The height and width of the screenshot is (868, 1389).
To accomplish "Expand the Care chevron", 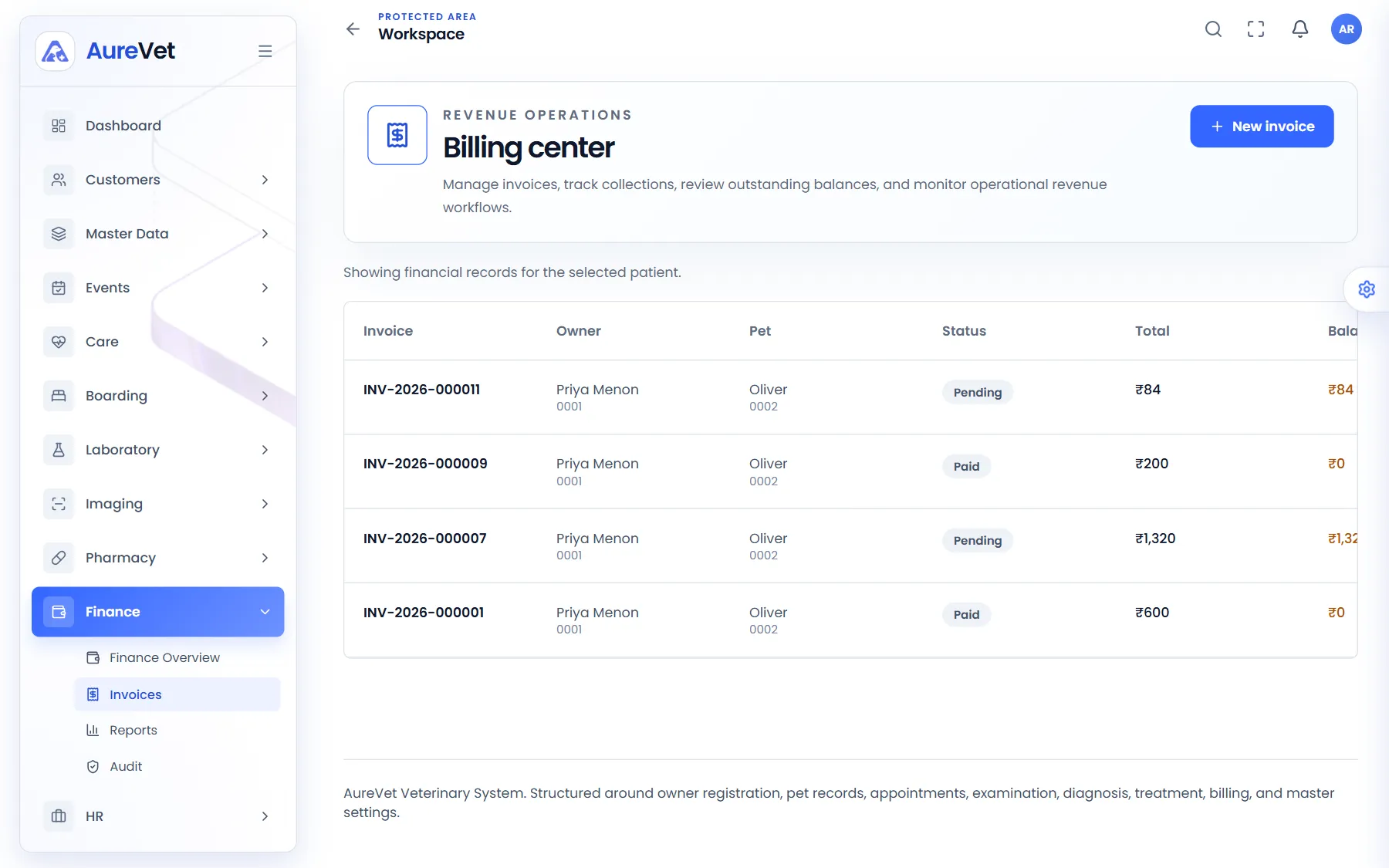I will pos(265,342).
